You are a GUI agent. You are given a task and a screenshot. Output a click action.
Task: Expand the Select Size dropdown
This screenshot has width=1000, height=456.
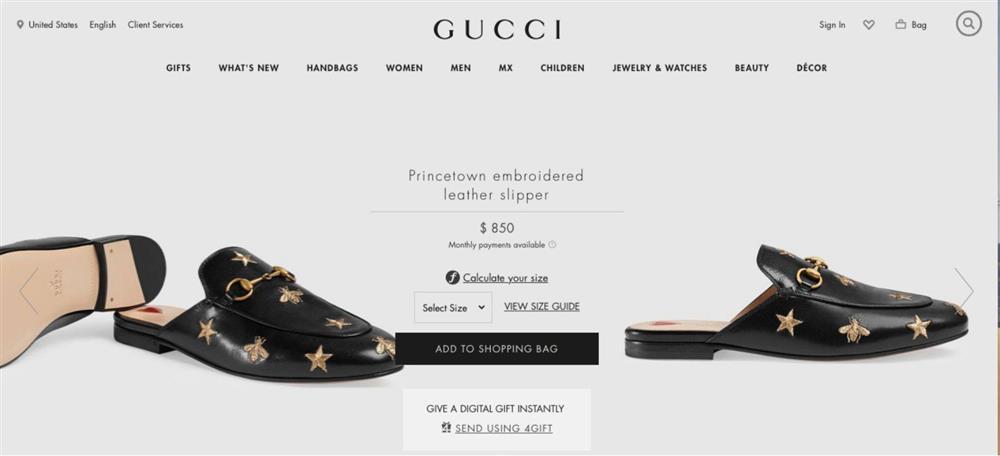point(453,307)
